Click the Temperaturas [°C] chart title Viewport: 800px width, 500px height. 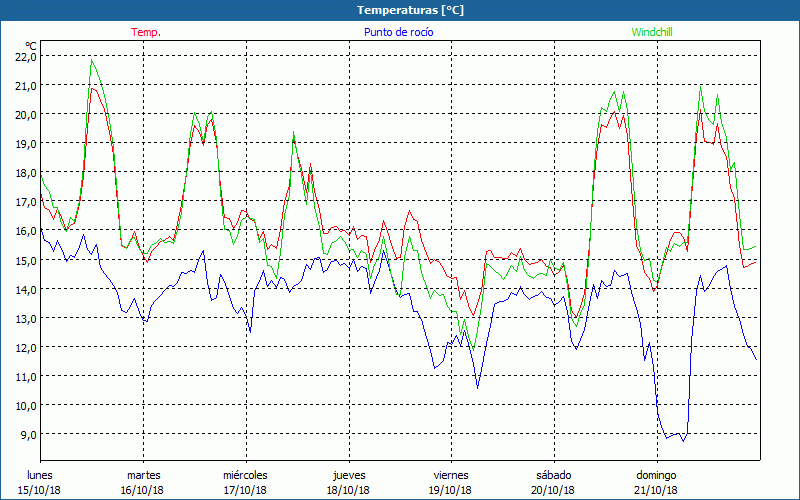[410, 10]
